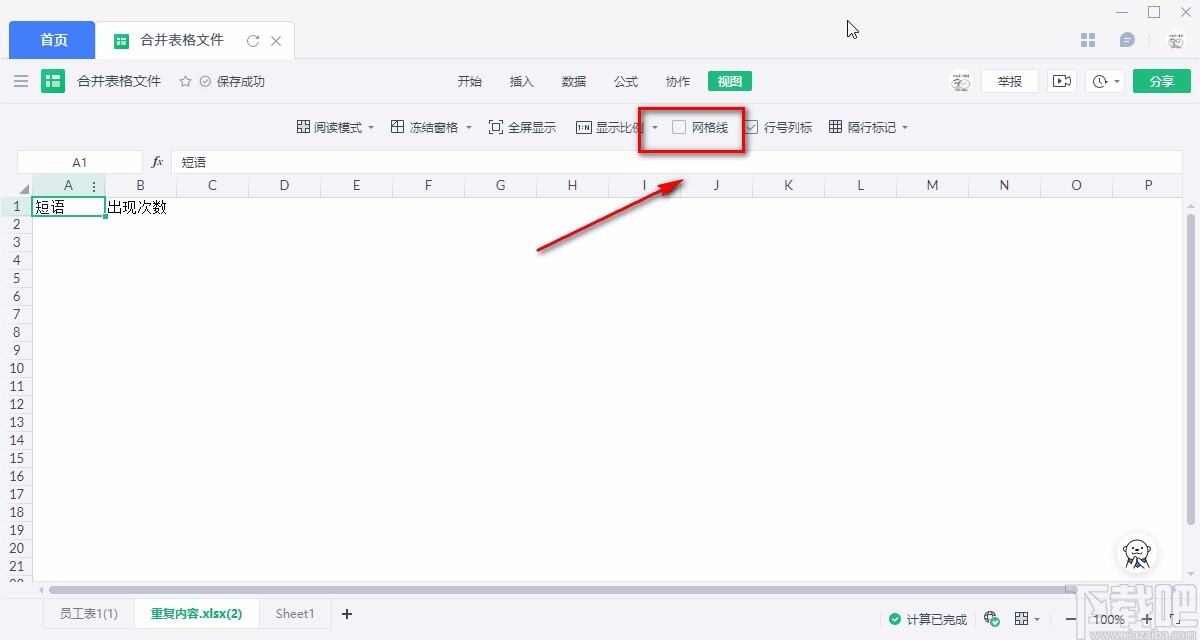This screenshot has width=1200, height=640.
Task: Click the fx insert function icon
Action: [x=157, y=161]
